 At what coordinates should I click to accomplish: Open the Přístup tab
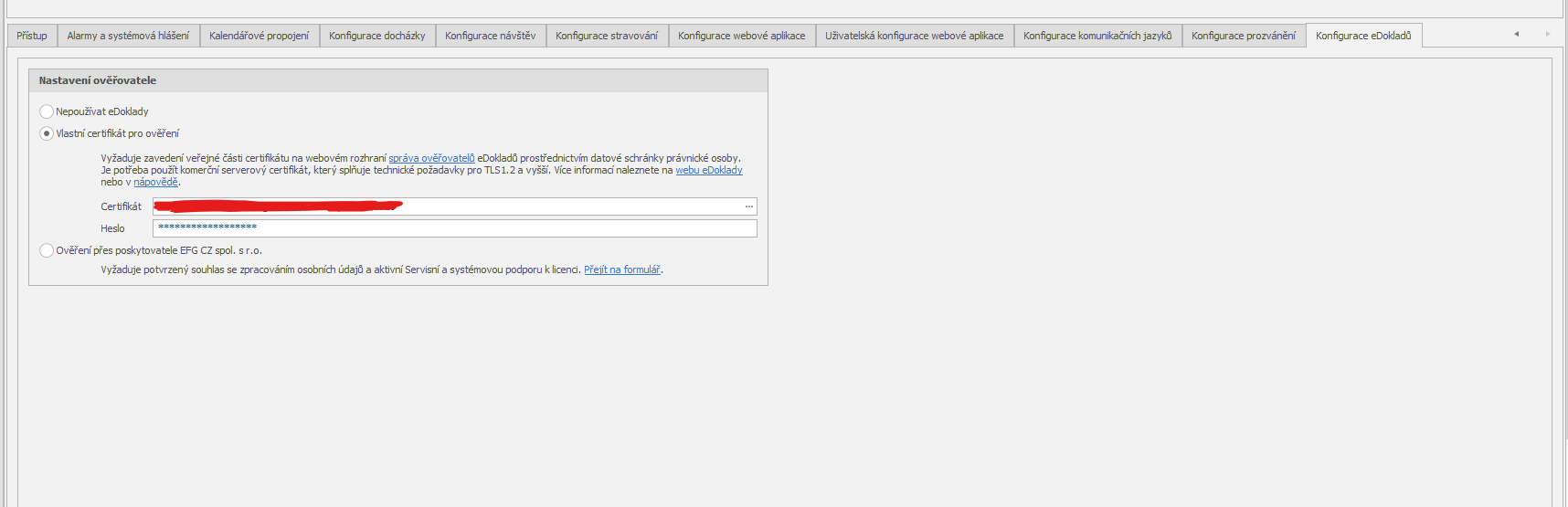point(32,36)
